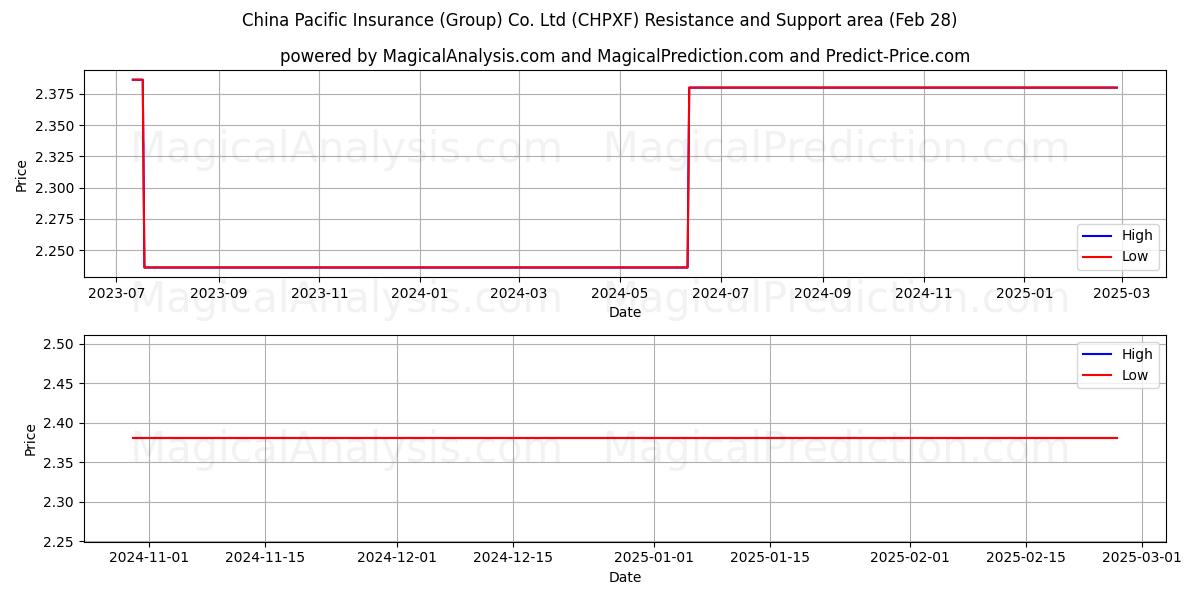1200x600 pixels.
Task: Click the 2025-01 tick on upper chart
Action: click(x=1024, y=294)
